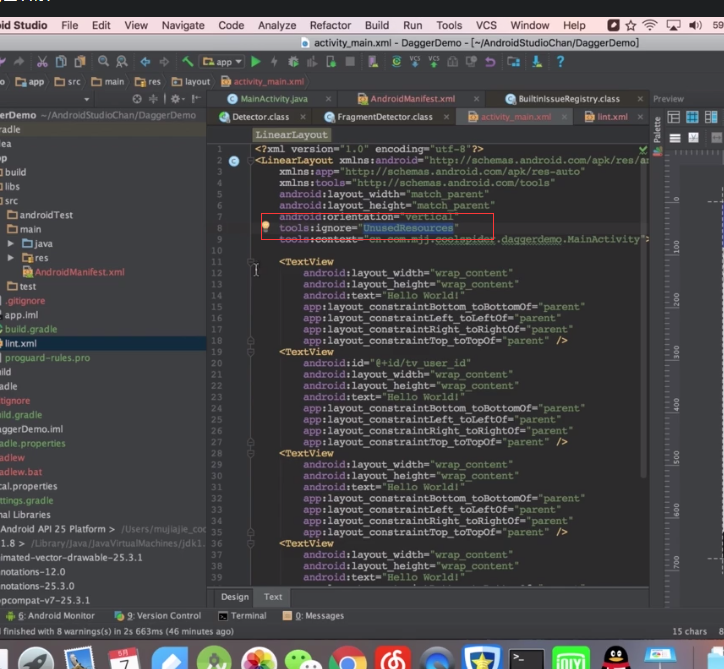Open the Messages tool window
Viewport: 724px width, 669px height.
pyautogui.click(x=313, y=615)
